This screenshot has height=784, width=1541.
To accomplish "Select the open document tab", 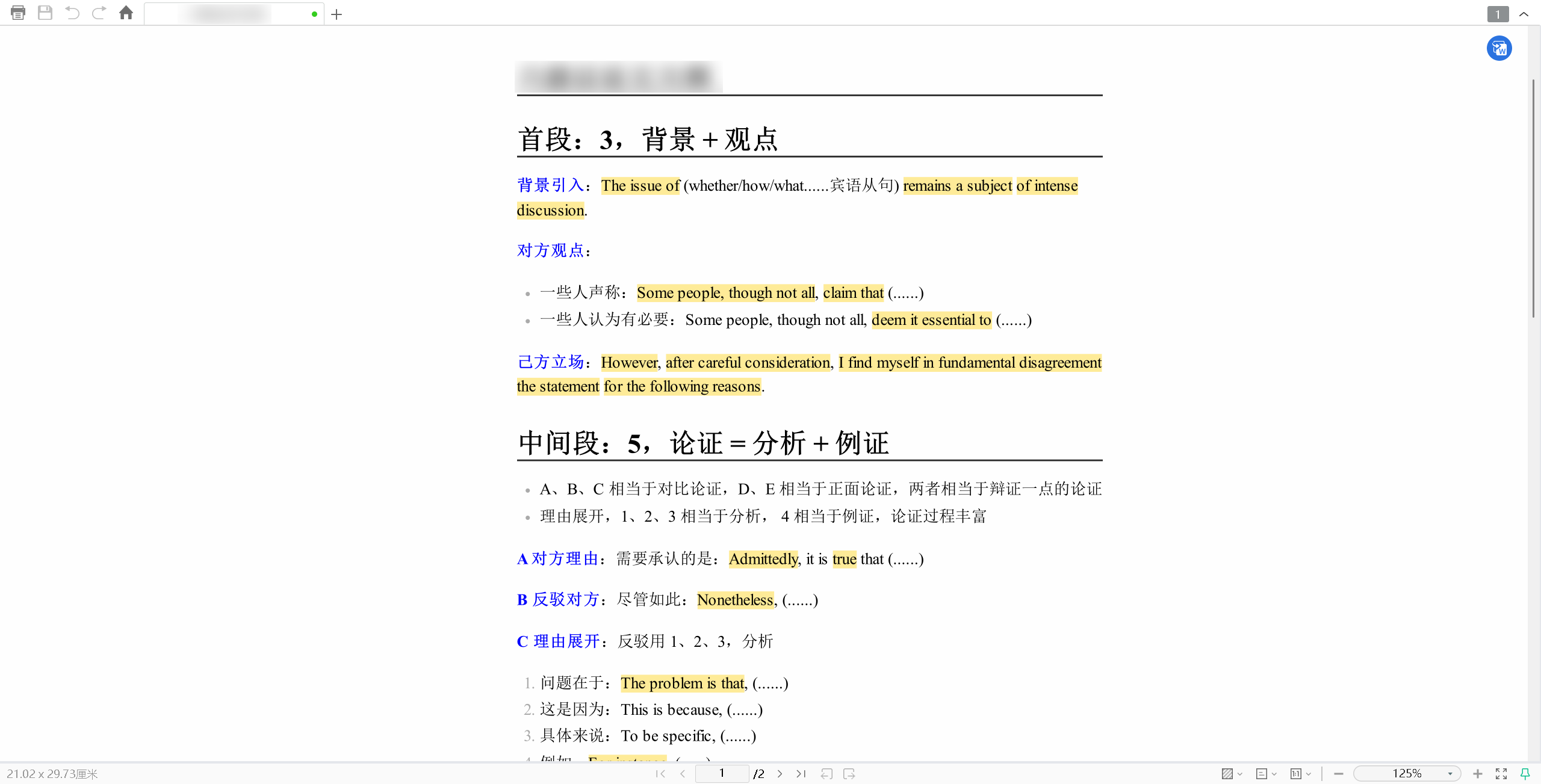I will tap(234, 14).
